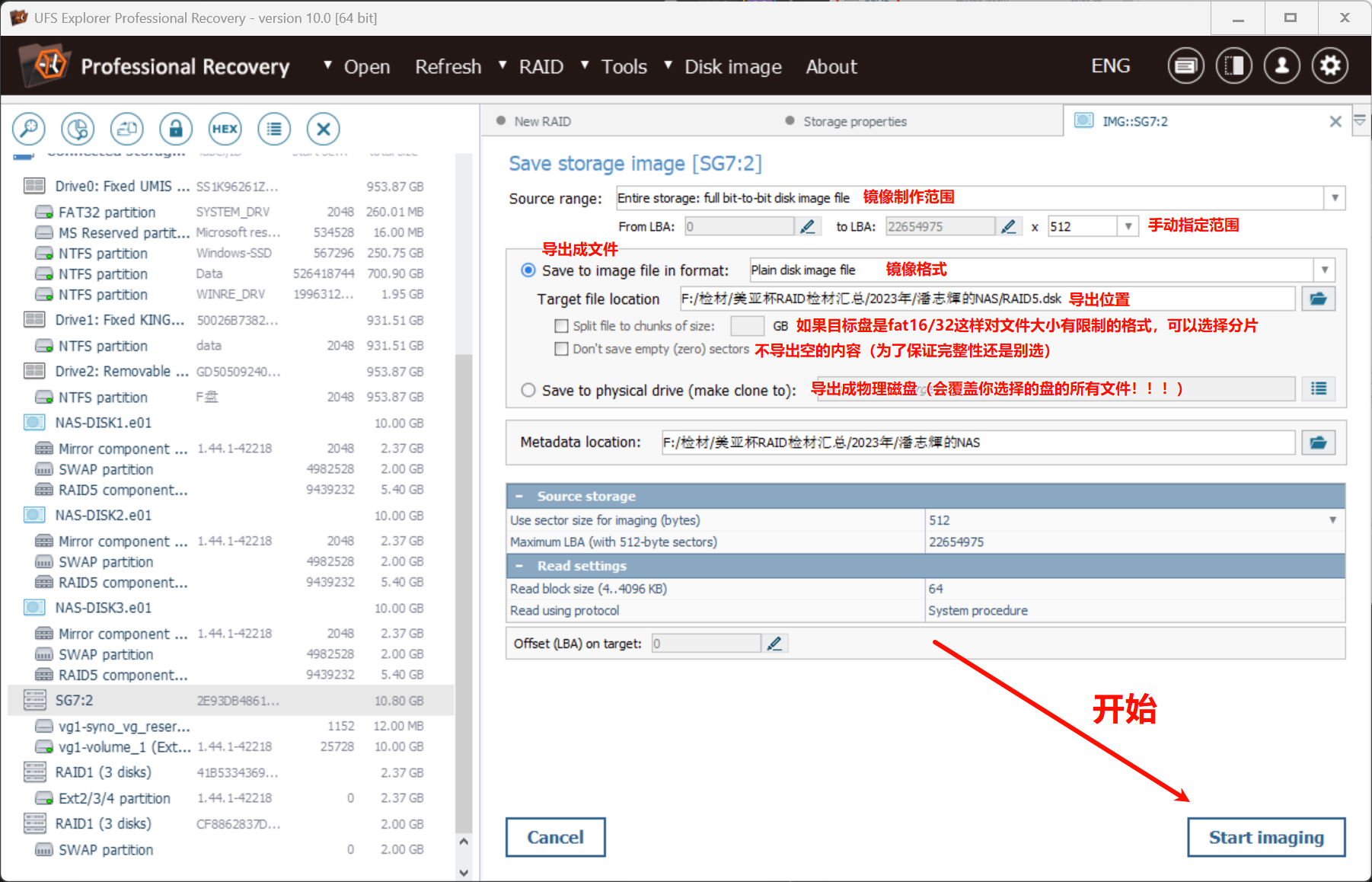The height and width of the screenshot is (882, 1372).
Task: Expand the Source range dropdown
Action: [1334, 198]
